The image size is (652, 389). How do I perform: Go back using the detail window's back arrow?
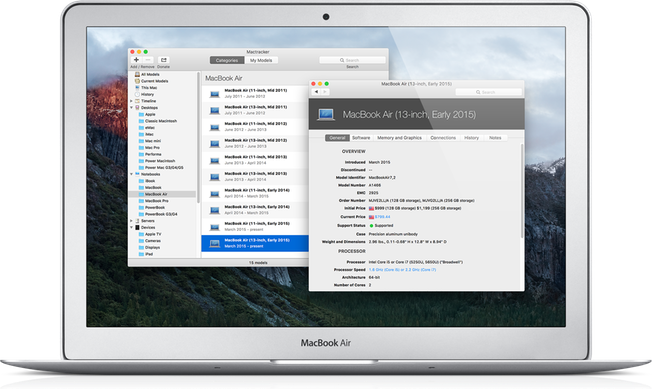coord(316,92)
